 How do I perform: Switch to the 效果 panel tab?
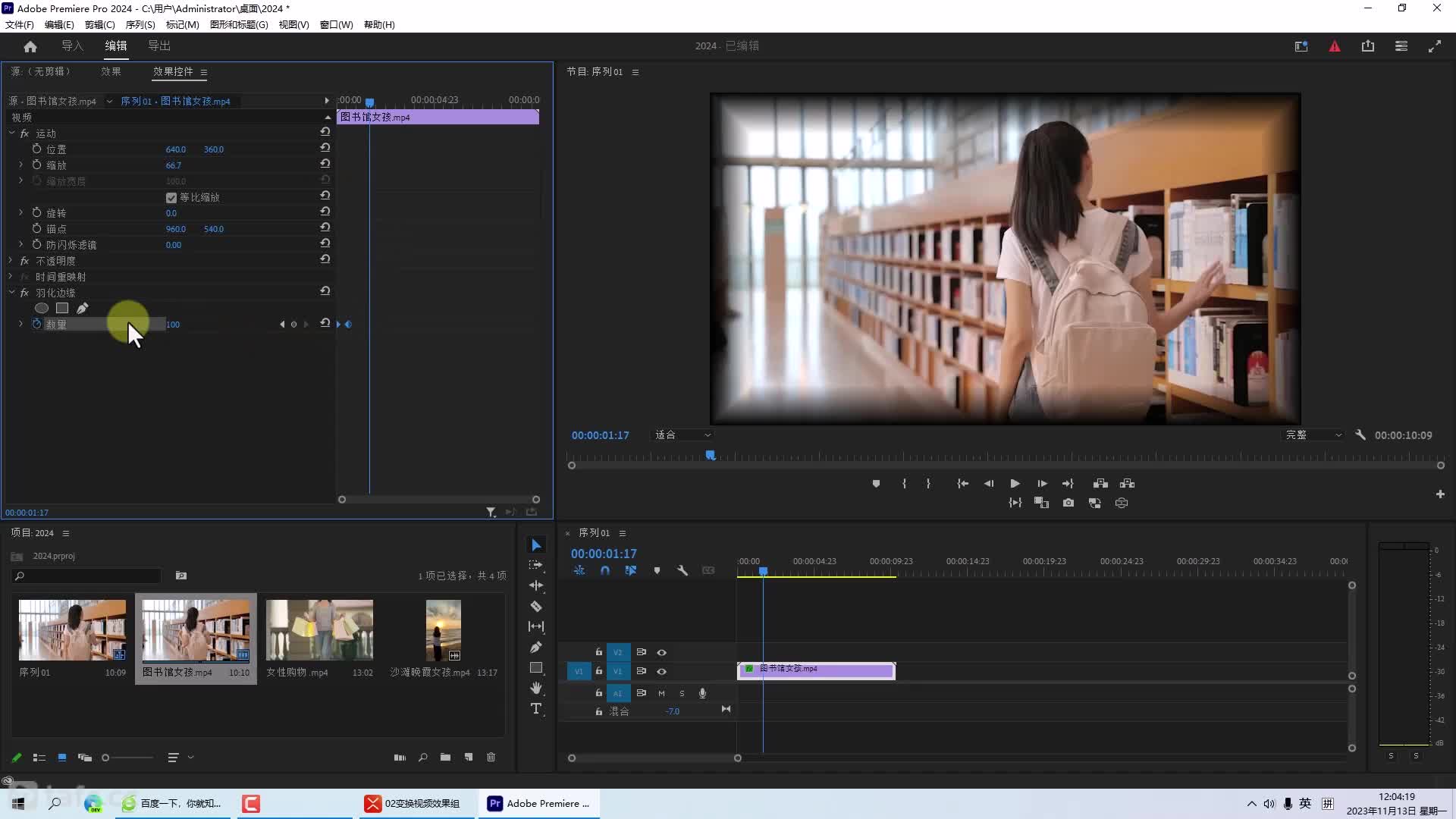coord(111,71)
